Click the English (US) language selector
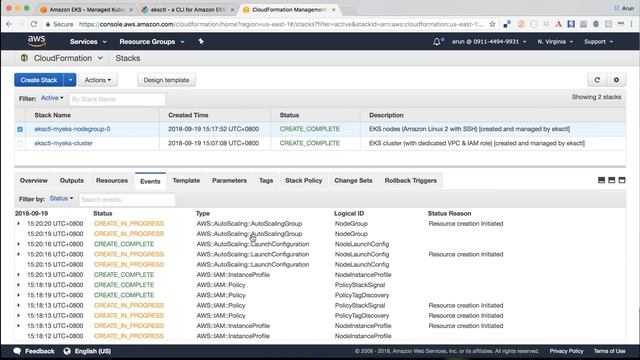The height and width of the screenshot is (360, 640). 93,351
